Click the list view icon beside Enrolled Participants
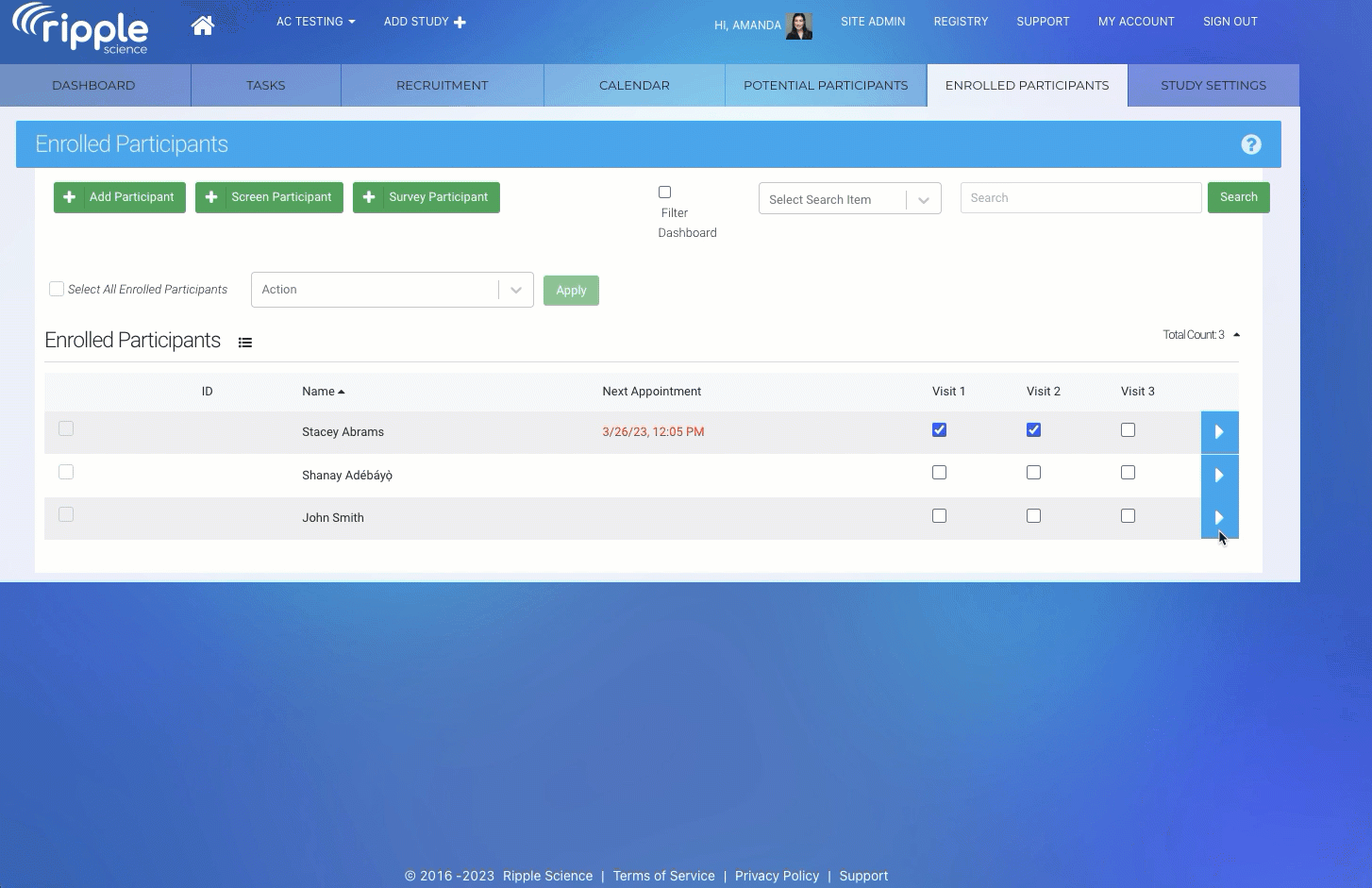 pos(245,343)
